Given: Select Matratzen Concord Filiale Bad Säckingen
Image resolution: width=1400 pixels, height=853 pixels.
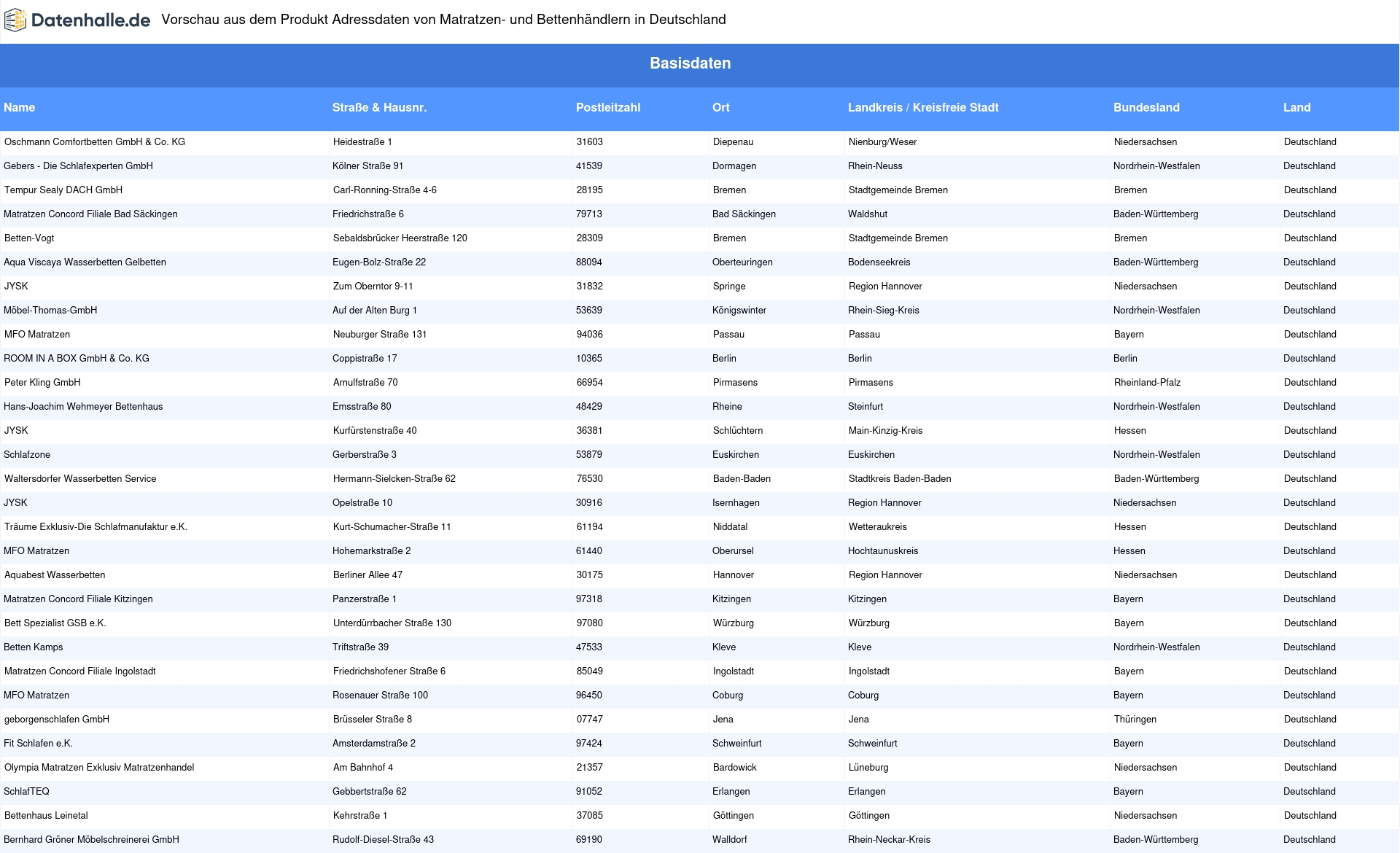Looking at the screenshot, I should 91,214.
